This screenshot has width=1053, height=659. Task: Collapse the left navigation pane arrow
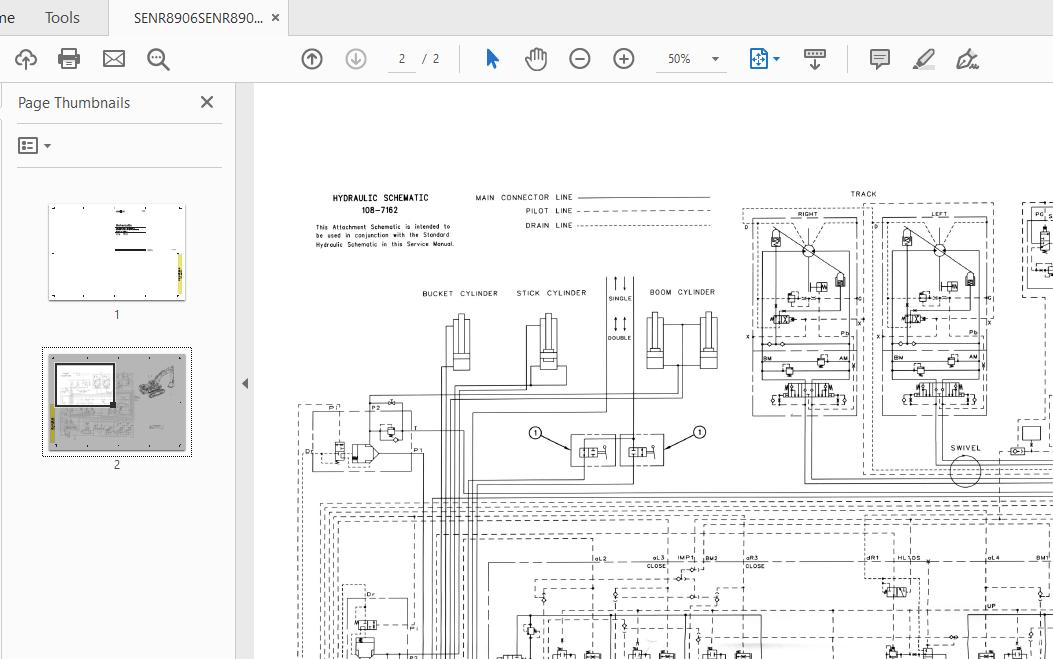click(245, 383)
